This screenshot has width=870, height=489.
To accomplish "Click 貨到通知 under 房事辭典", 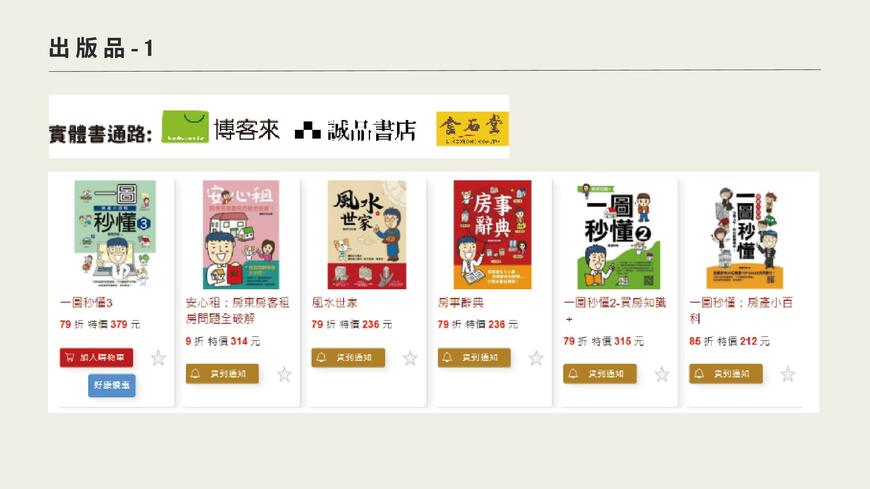I will point(474,357).
